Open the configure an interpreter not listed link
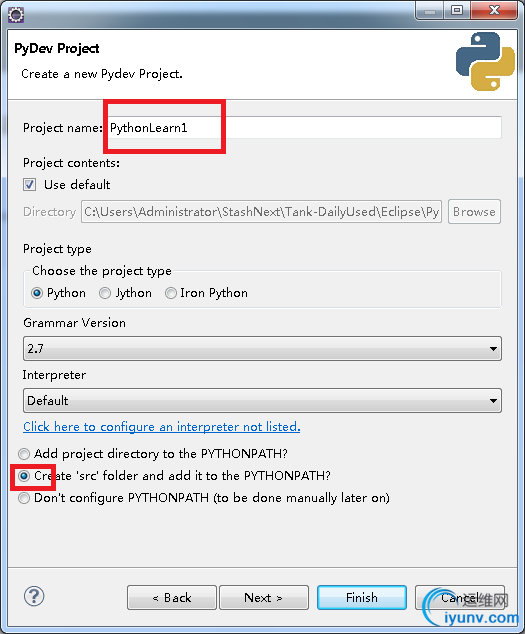 point(161,427)
